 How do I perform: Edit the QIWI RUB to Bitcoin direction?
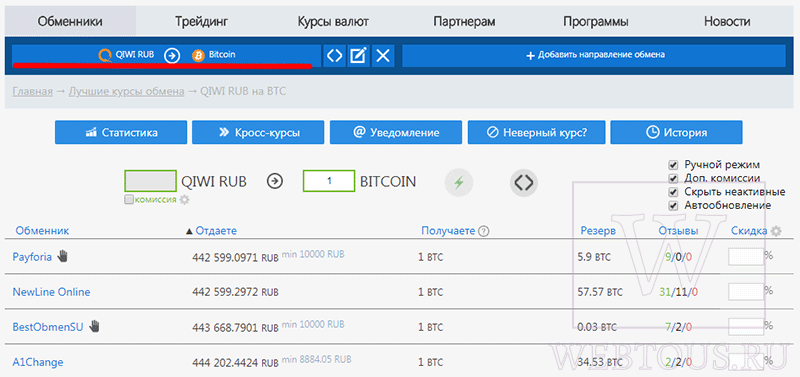coord(359,56)
